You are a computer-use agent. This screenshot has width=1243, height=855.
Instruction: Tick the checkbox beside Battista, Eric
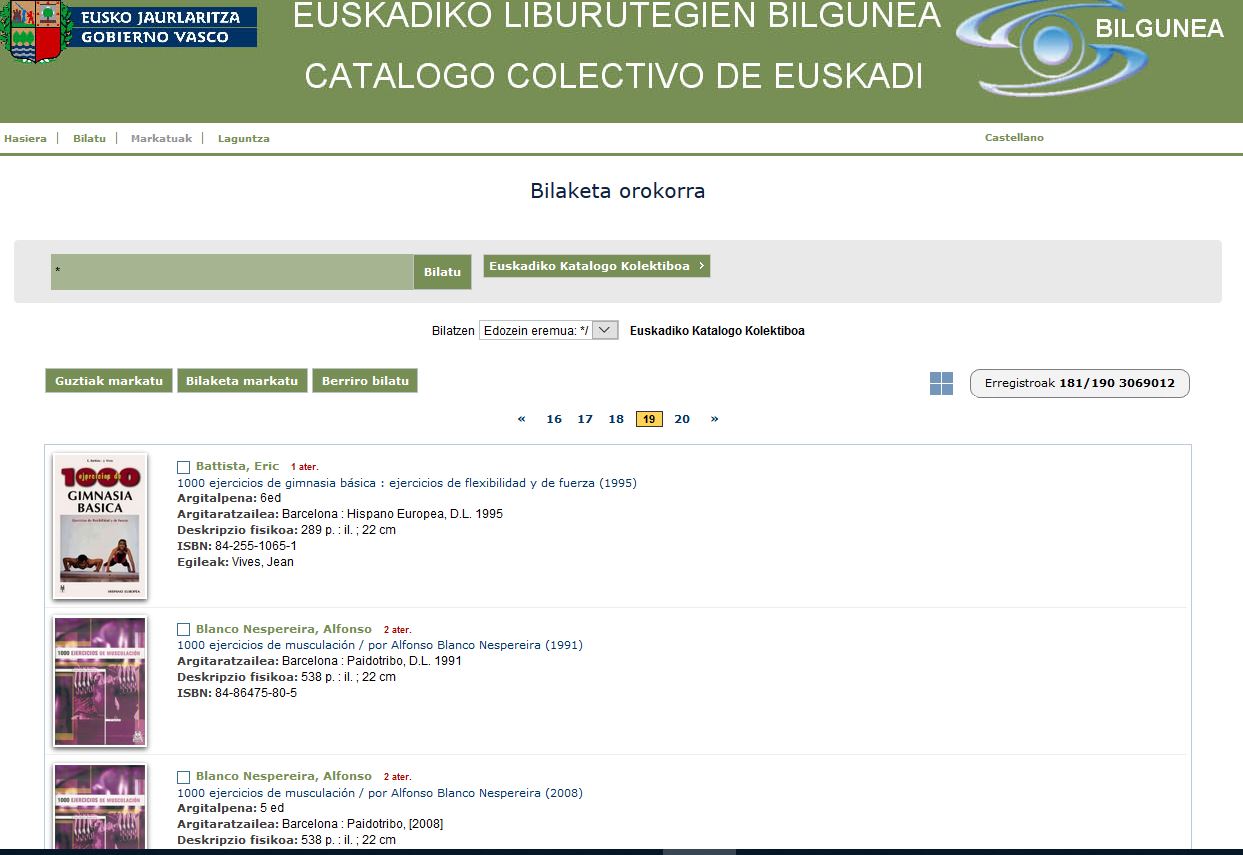coord(183,467)
